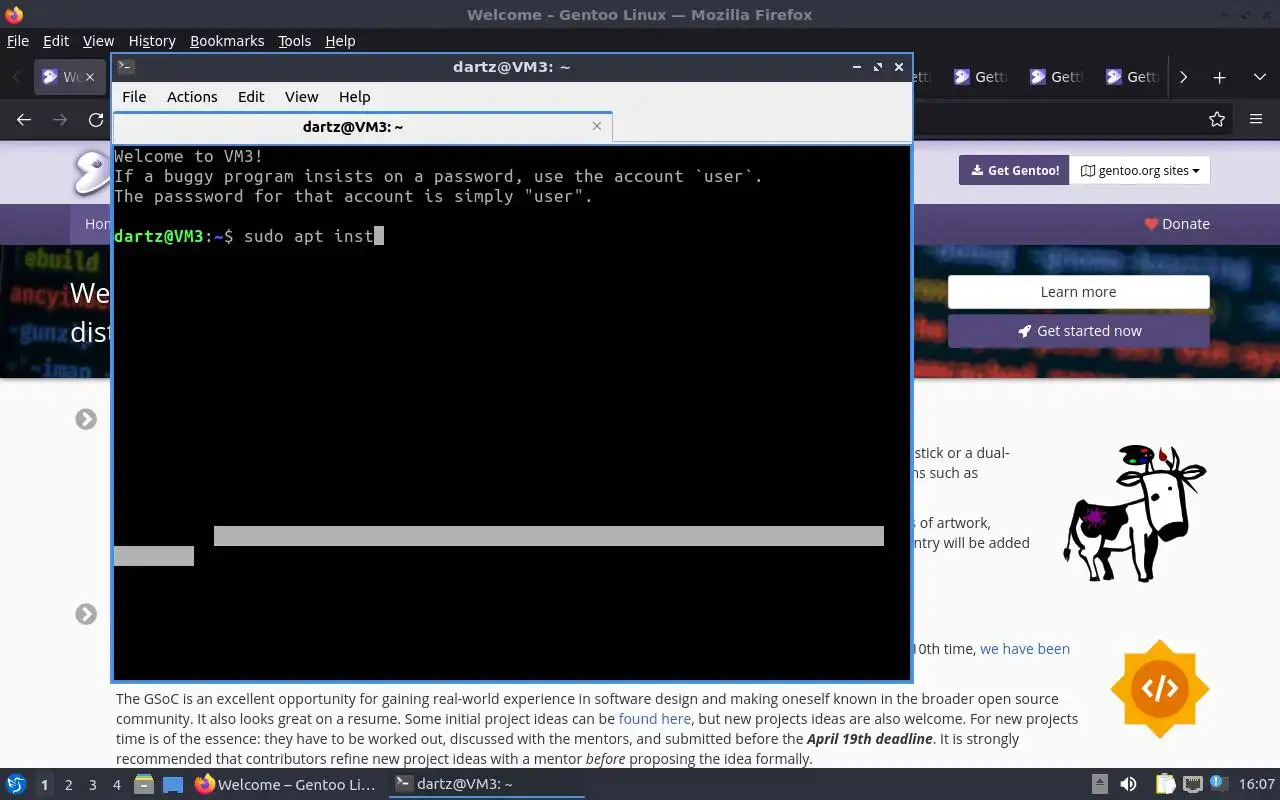Open Firefox File menu
The image size is (1280, 800).
[x=18, y=41]
